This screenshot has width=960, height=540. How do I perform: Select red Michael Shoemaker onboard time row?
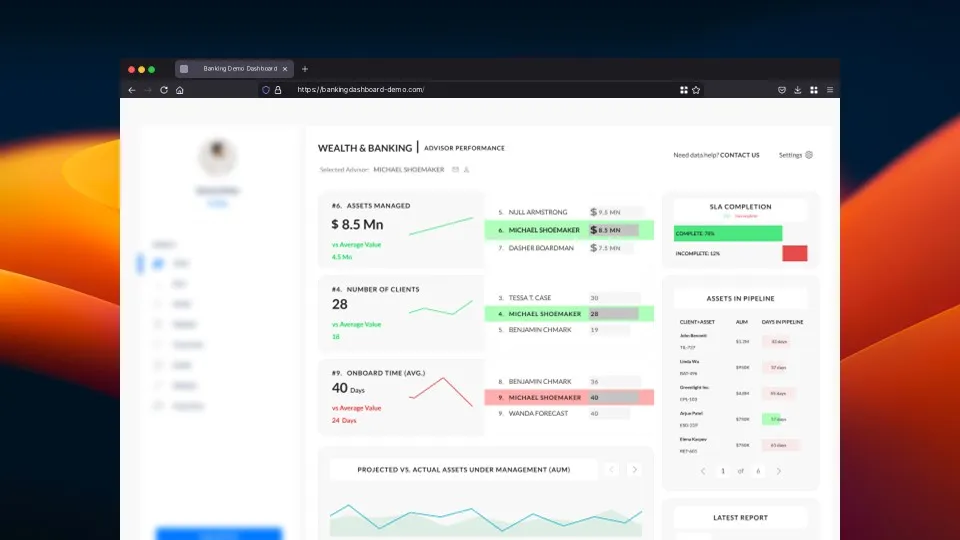pyautogui.click(x=569, y=397)
